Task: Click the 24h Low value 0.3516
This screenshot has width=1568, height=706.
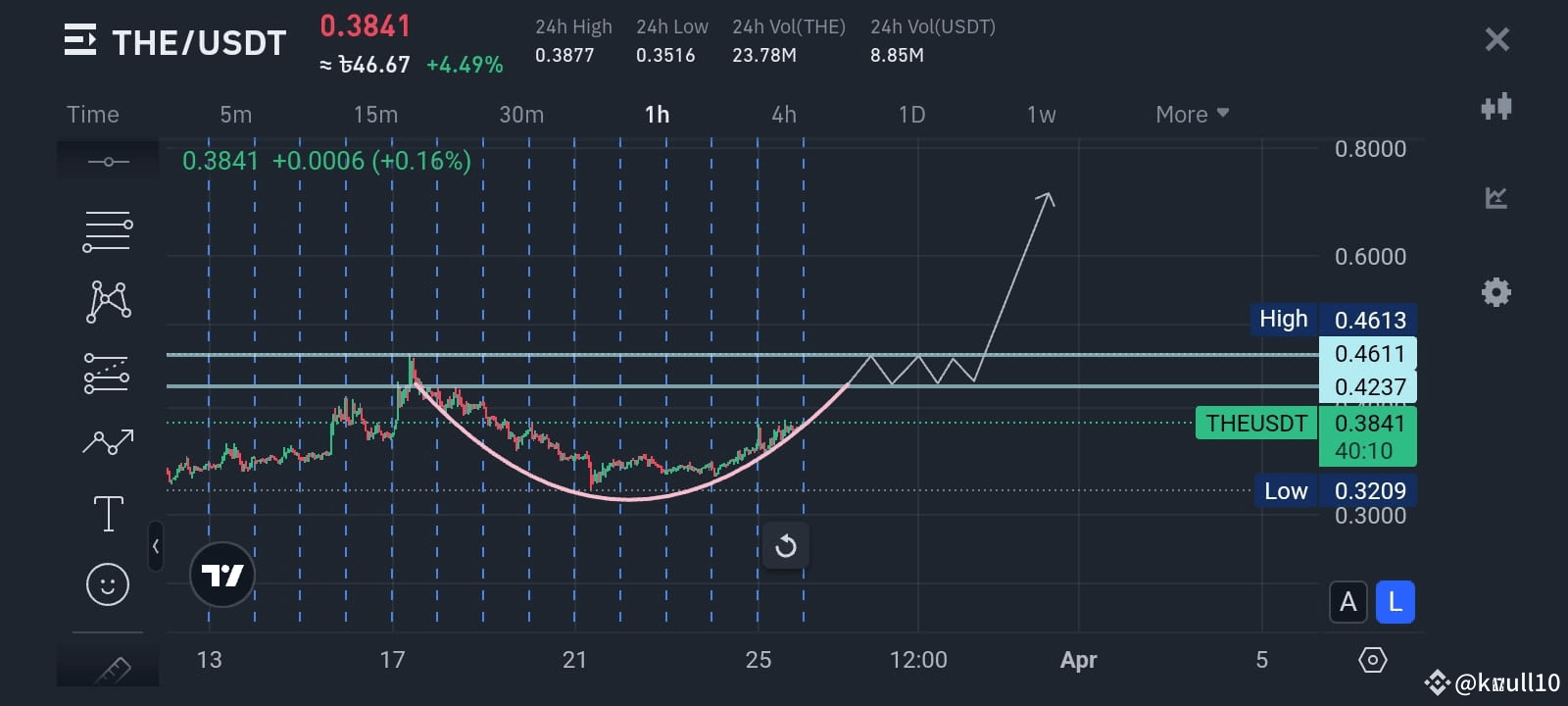Action: pos(665,55)
